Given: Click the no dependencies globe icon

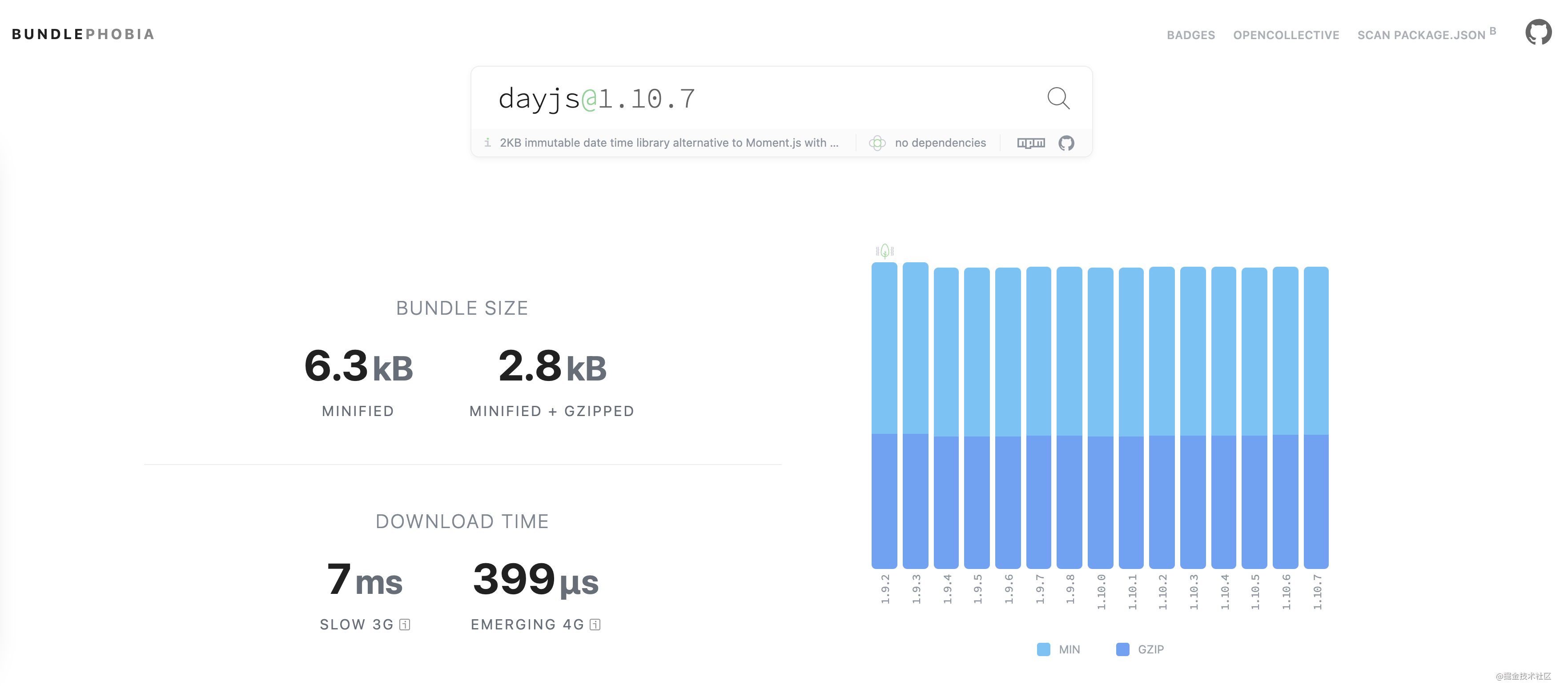Looking at the screenshot, I should tap(878, 142).
